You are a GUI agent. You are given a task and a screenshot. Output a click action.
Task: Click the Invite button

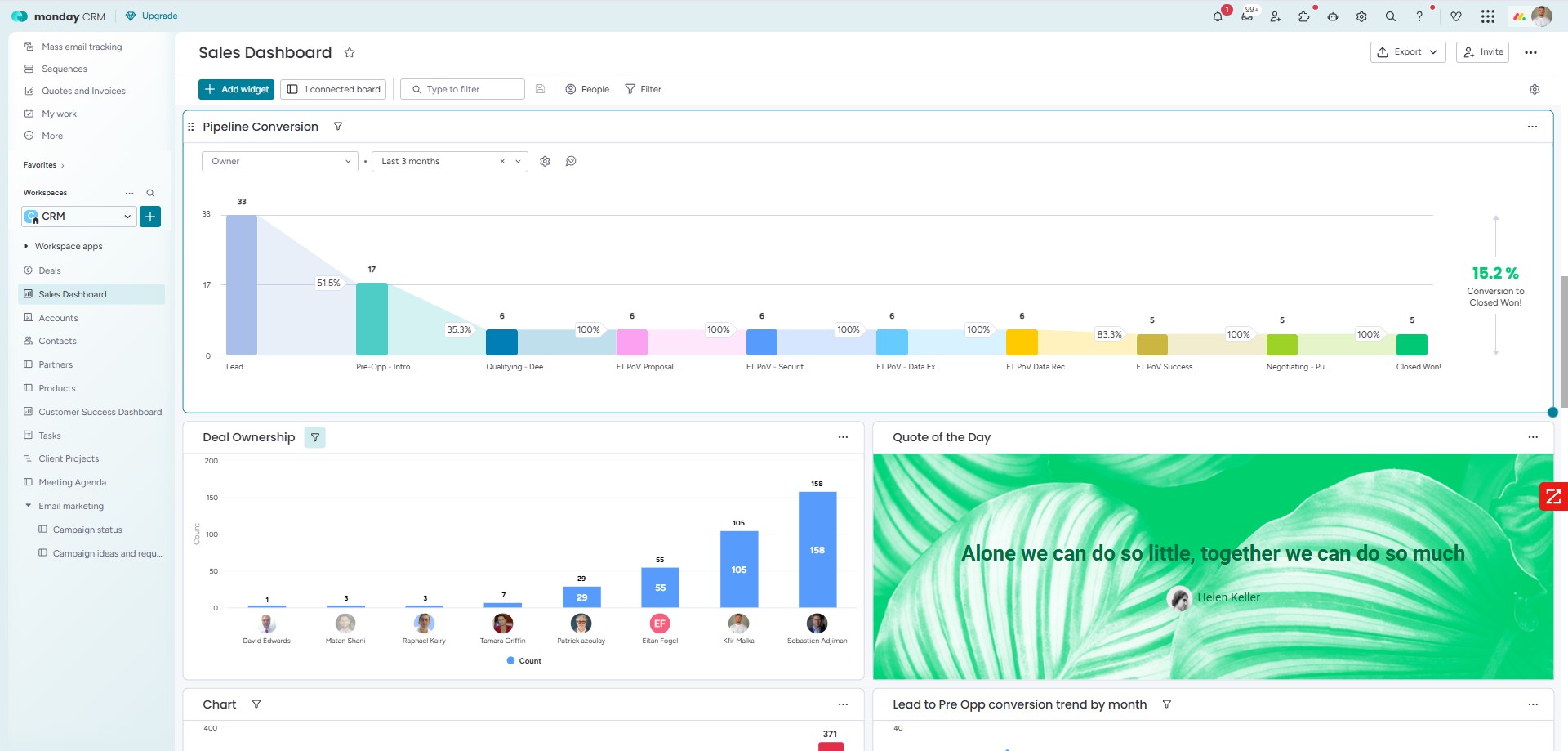pyautogui.click(x=1483, y=52)
